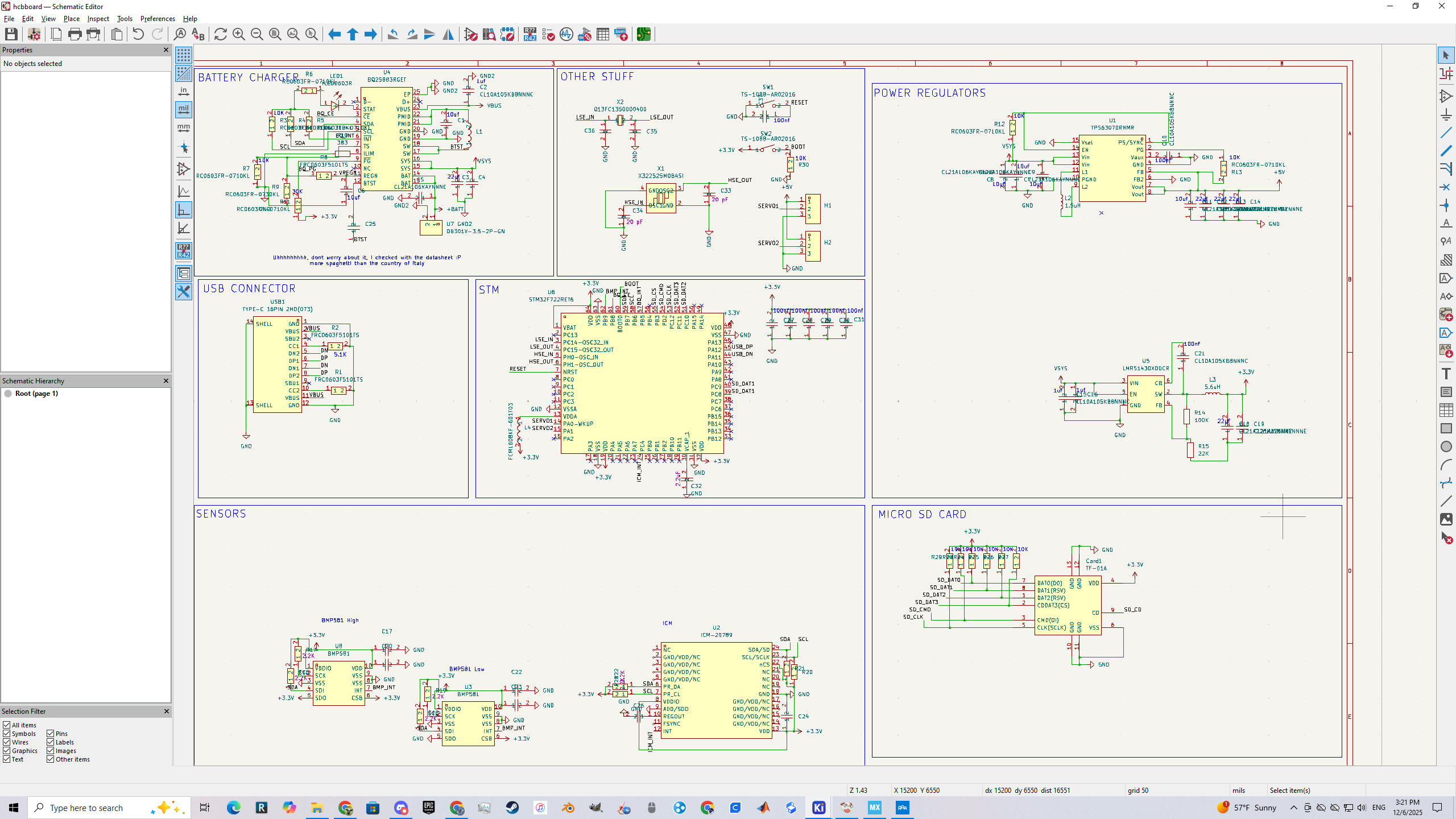Switch units to mil button
Viewport: 1456px width, 819px height.
pos(183,109)
